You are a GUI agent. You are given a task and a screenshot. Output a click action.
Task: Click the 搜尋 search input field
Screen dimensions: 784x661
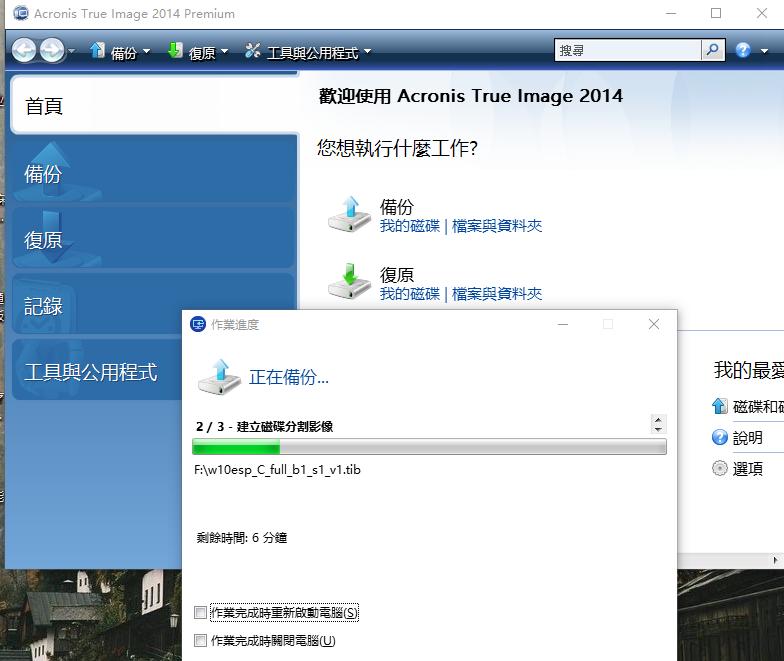tap(628, 50)
